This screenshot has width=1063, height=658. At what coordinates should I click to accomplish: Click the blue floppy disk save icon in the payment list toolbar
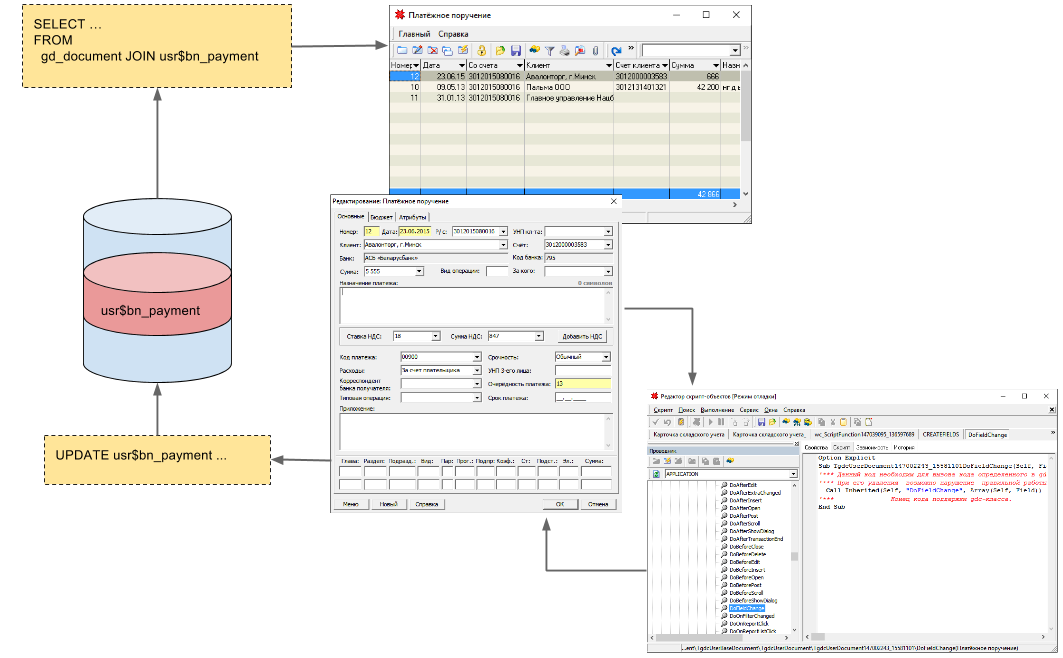pyautogui.click(x=516, y=51)
